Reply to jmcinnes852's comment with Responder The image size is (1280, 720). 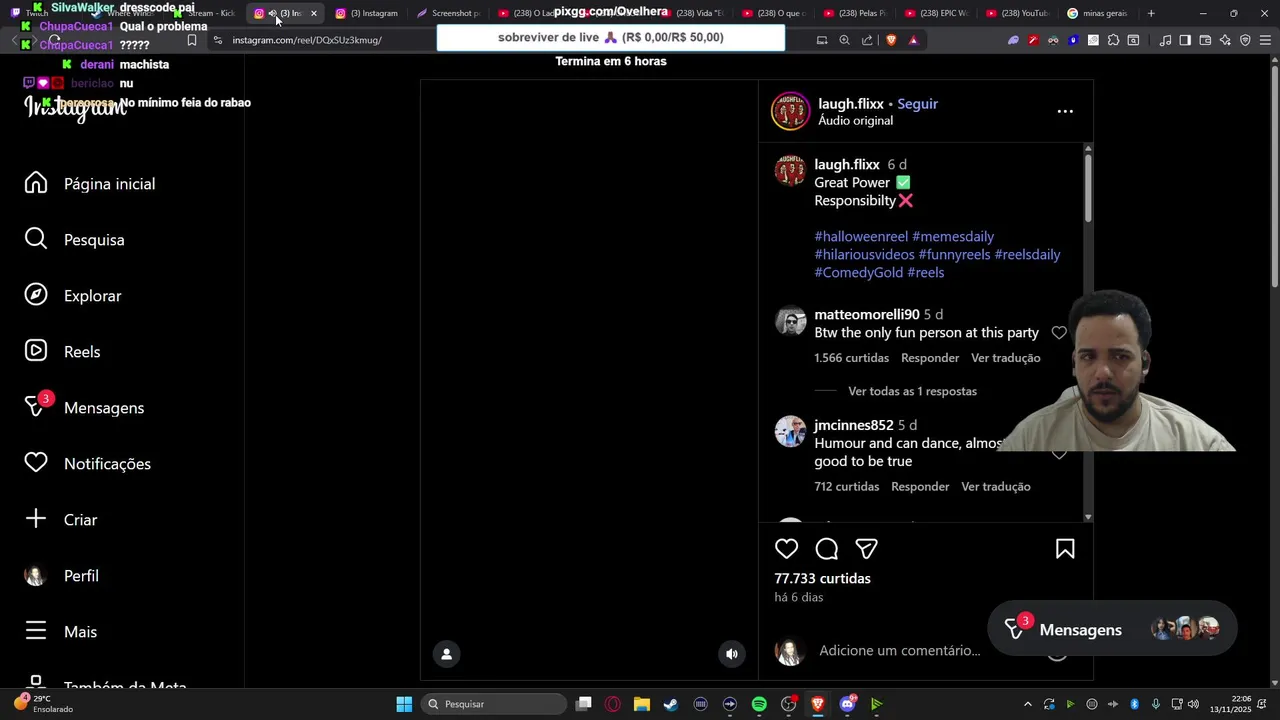(920, 487)
